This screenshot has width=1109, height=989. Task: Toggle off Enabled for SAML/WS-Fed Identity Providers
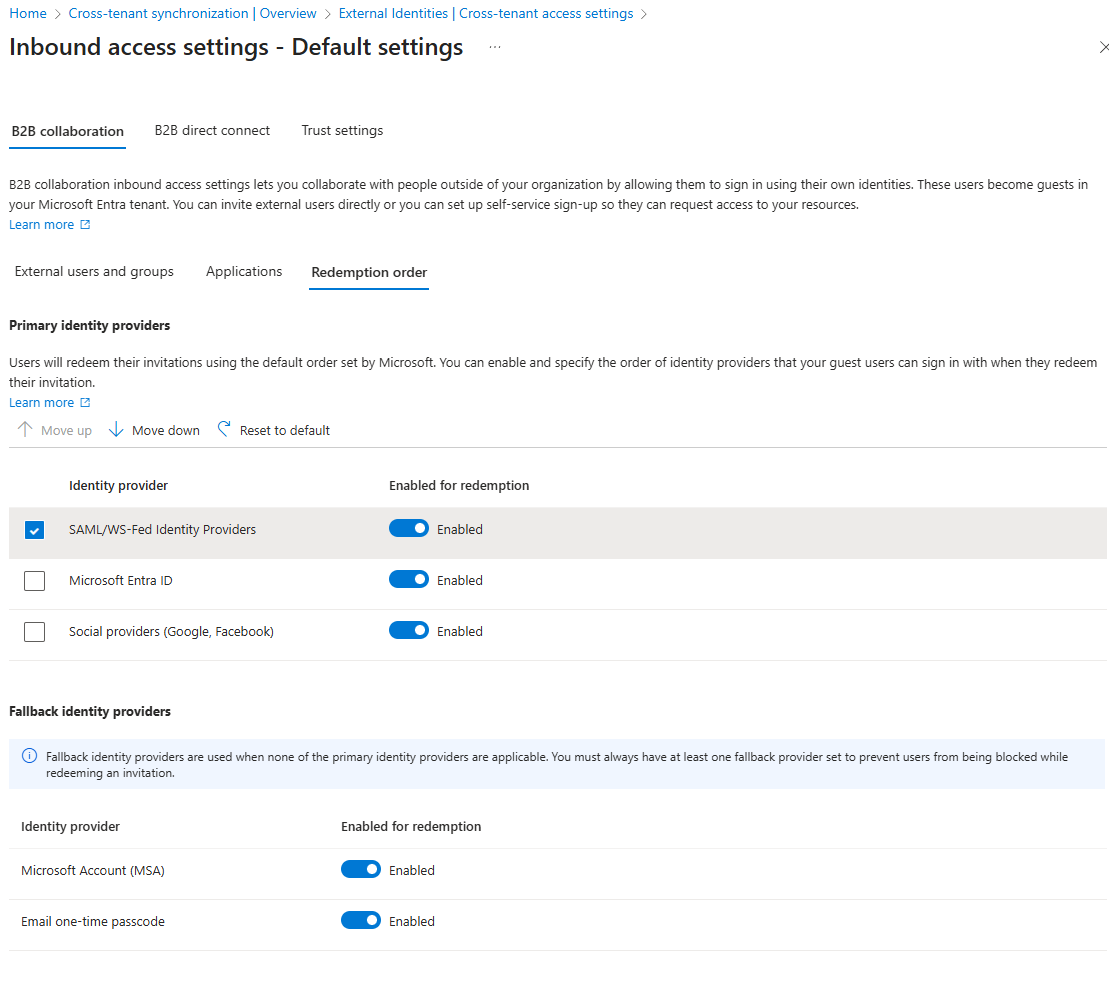(x=408, y=527)
